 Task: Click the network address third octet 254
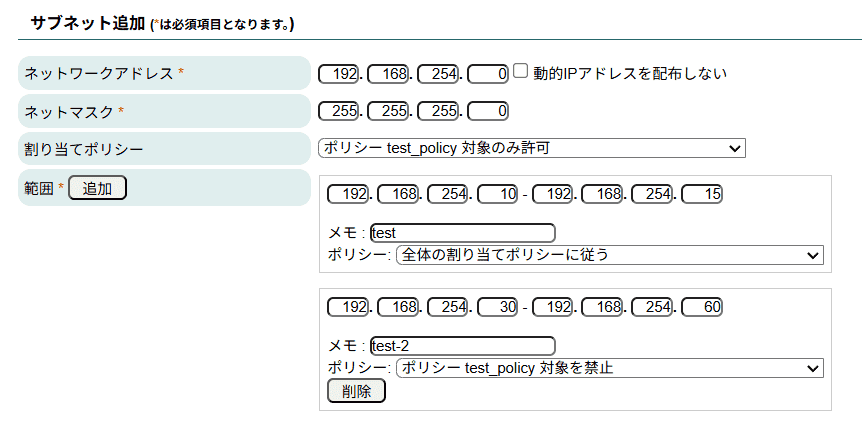coord(438,74)
